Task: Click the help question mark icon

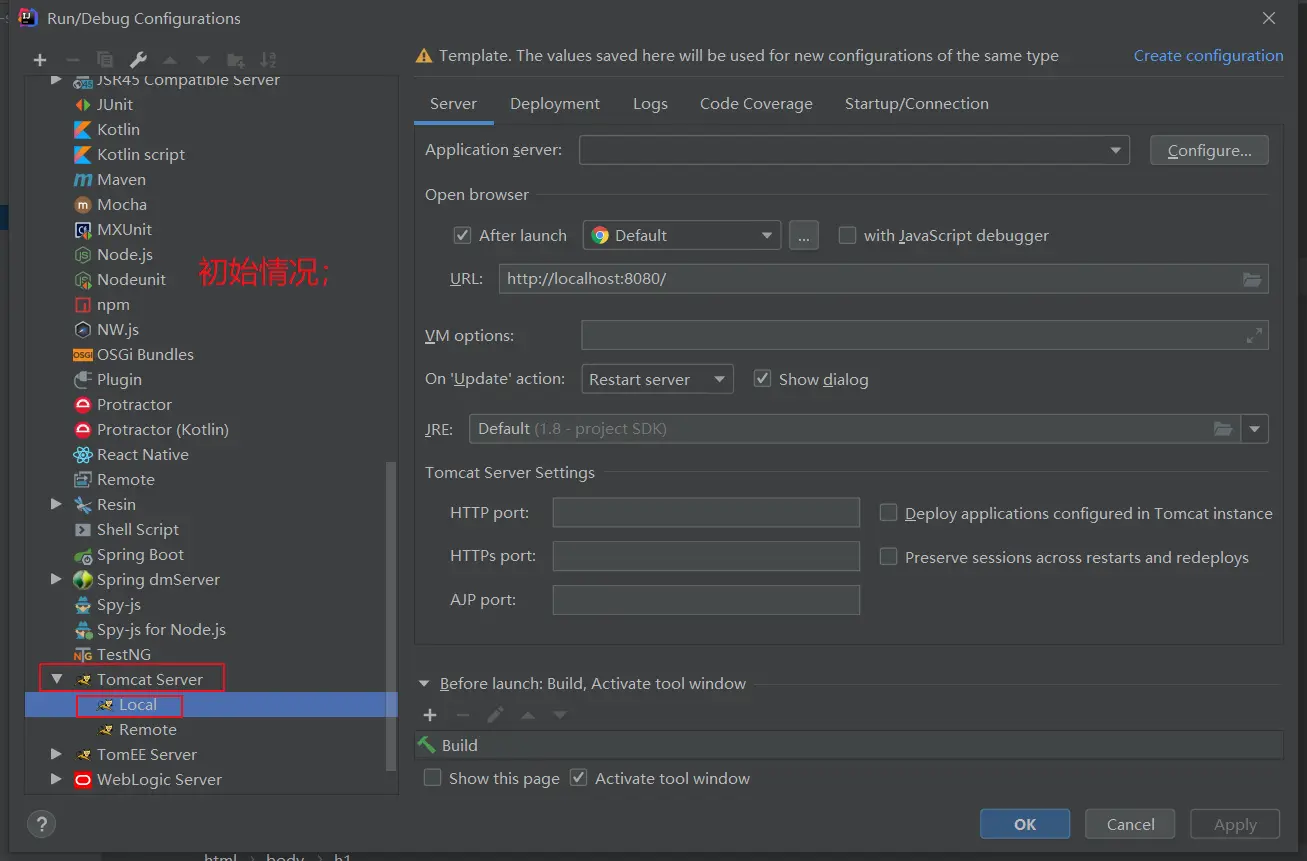Action: point(40,824)
